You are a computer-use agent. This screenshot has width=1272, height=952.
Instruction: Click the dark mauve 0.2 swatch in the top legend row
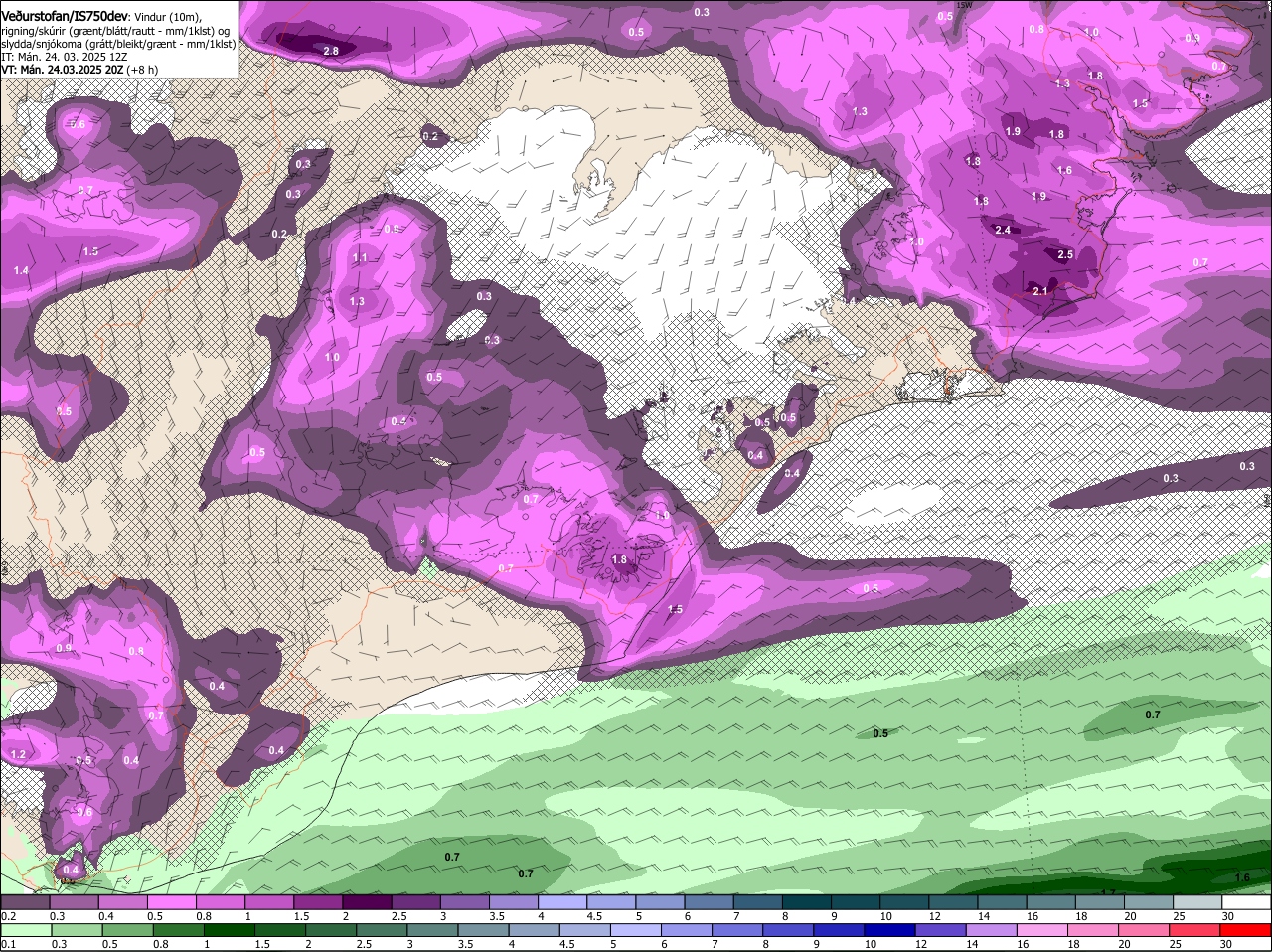point(26,902)
